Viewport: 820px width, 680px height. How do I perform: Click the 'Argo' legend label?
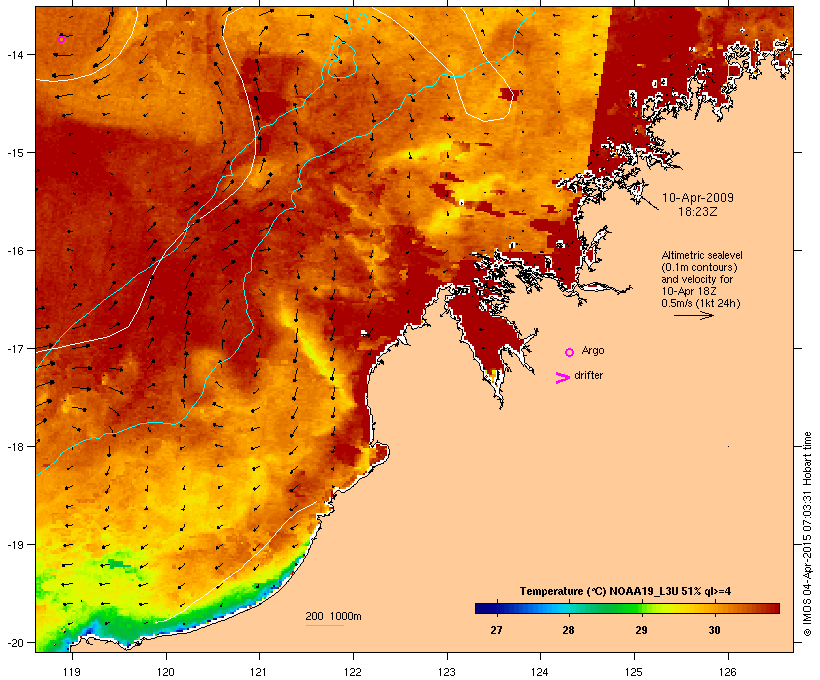click(x=593, y=350)
